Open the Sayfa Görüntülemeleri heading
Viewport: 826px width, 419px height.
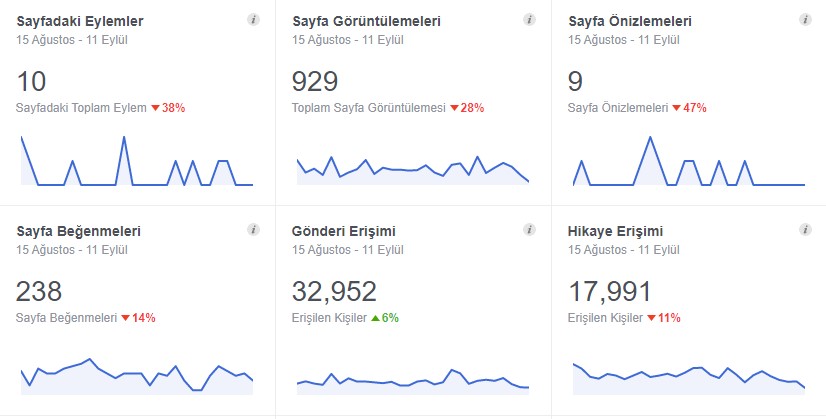pyautogui.click(x=367, y=22)
